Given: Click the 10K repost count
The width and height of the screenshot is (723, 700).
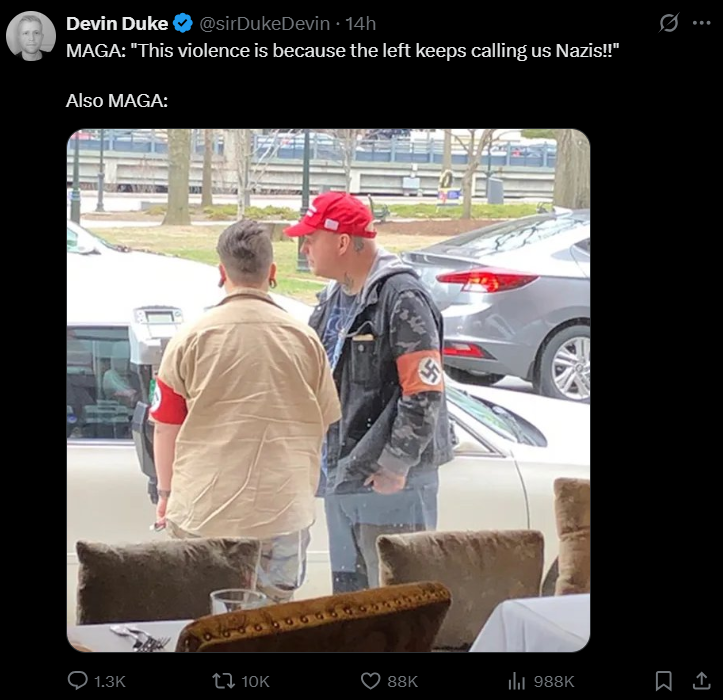Looking at the screenshot, I should 255,682.
